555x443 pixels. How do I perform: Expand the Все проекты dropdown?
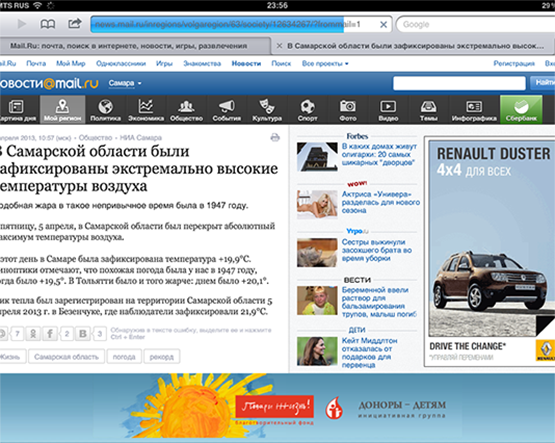325,63
